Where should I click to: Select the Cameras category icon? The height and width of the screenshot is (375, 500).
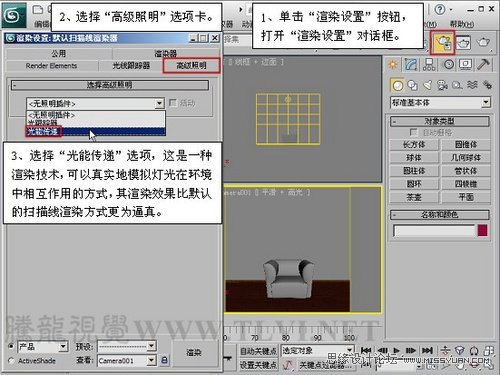tap(442, 86)
